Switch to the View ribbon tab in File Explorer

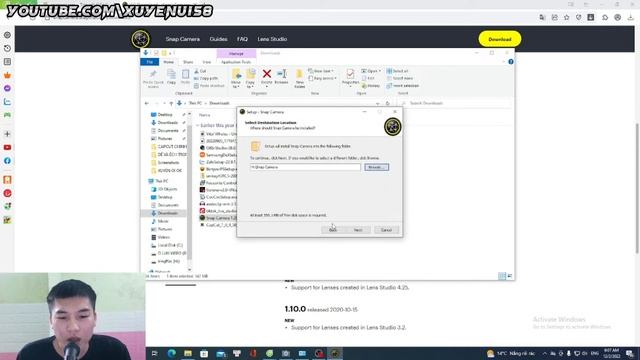point(207,62)
